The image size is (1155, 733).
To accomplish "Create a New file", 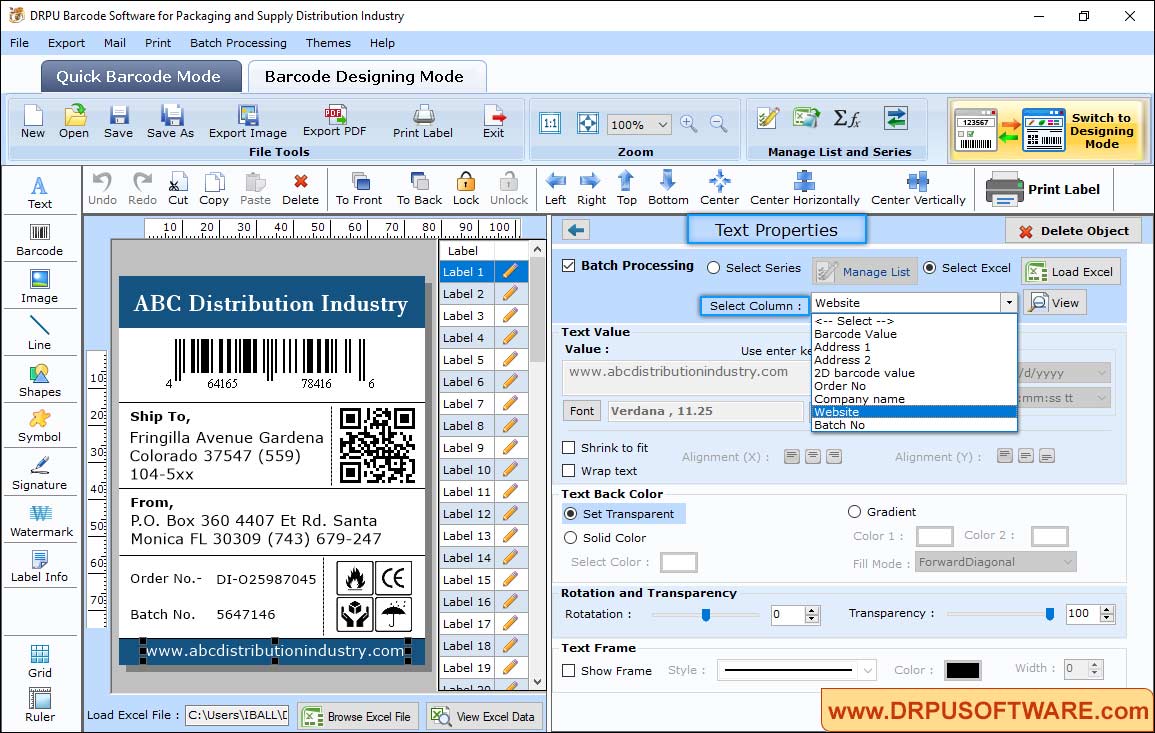I will [33, 122].
